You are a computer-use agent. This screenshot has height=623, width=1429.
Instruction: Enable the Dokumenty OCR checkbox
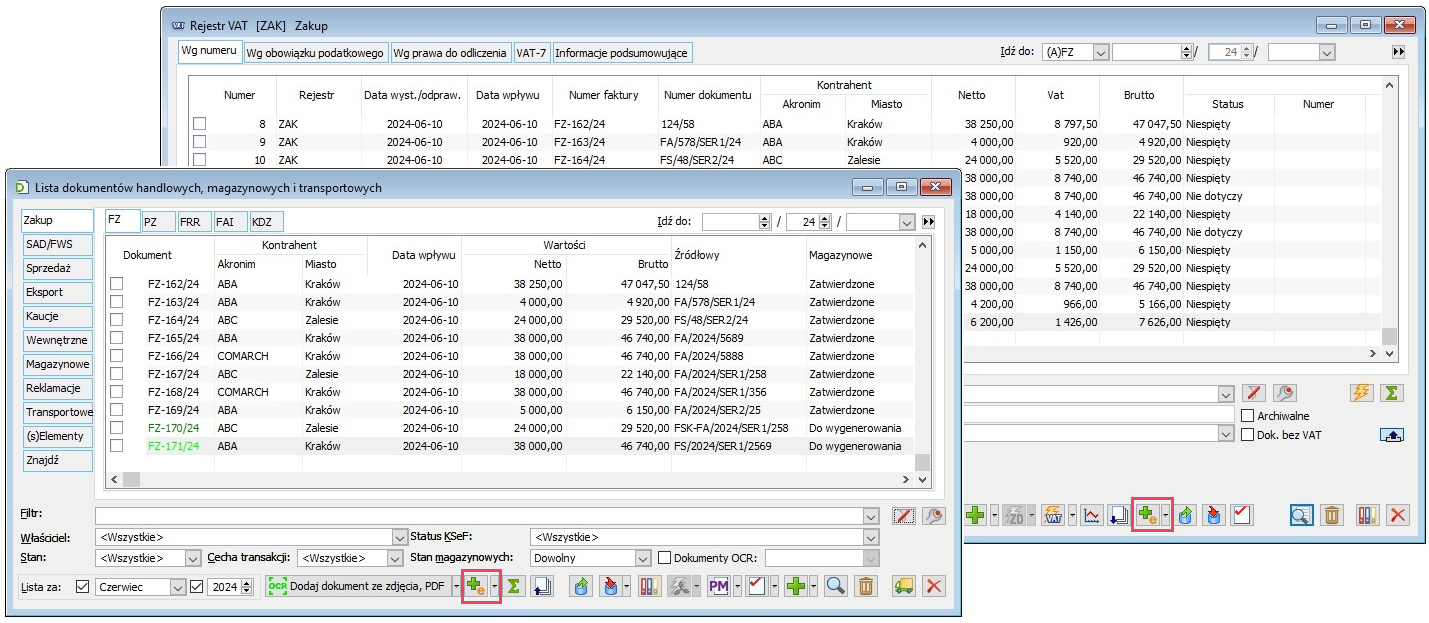pos(665,558)
